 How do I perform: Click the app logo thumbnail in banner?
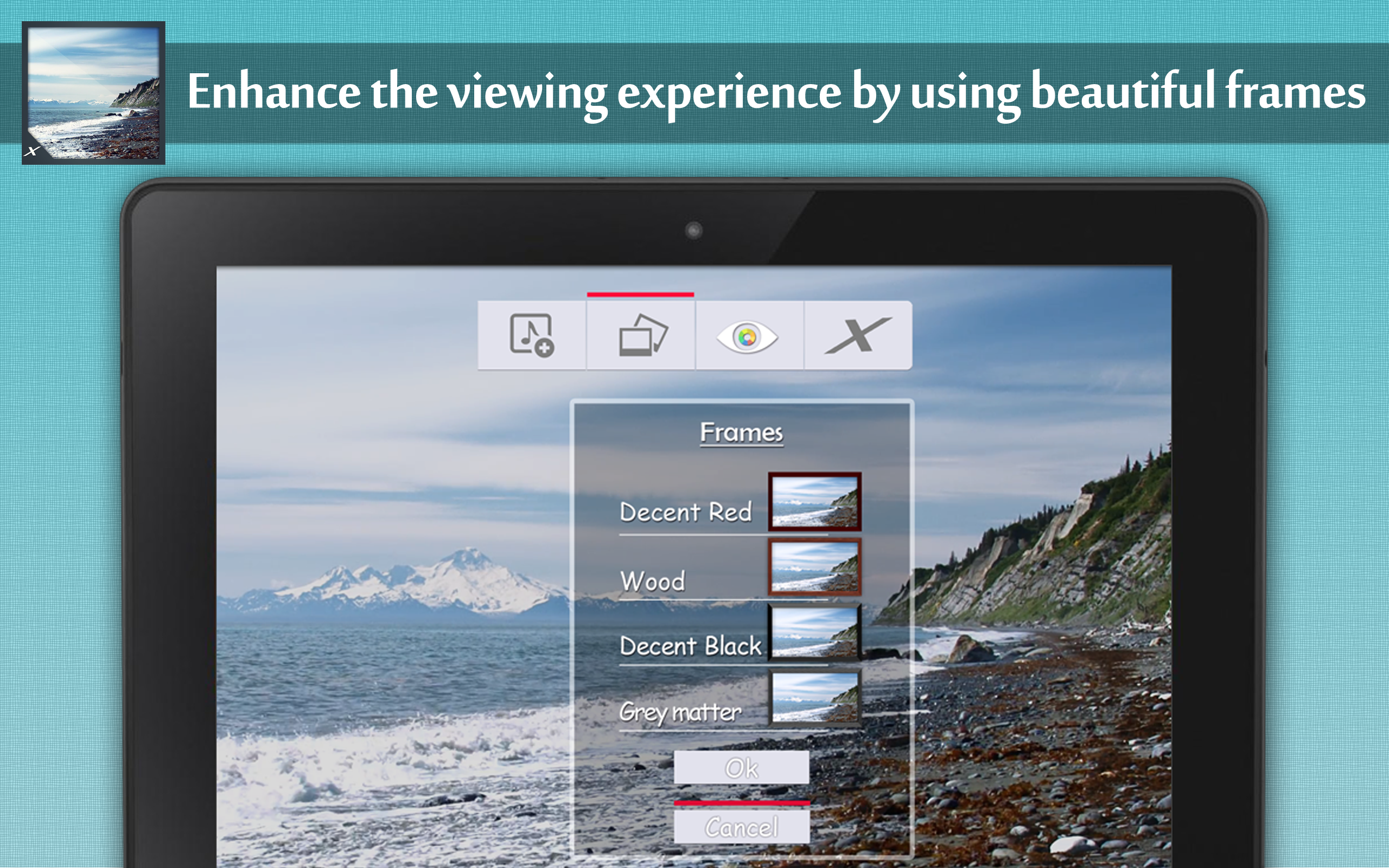coord(93,93)
